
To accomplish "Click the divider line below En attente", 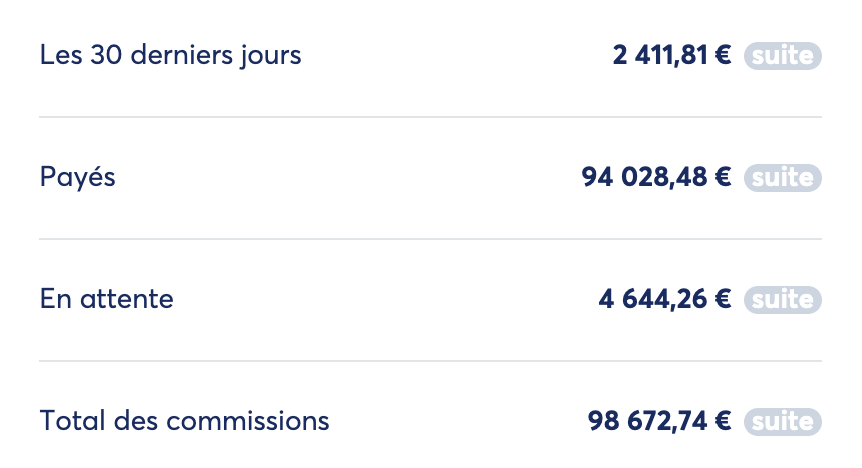I will pyautogui.click(x=430, y=360).
